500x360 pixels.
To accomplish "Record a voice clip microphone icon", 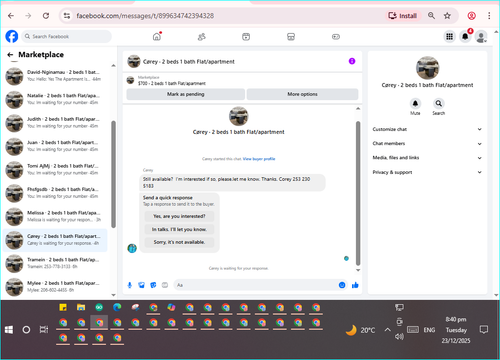I will pos(130,285).
